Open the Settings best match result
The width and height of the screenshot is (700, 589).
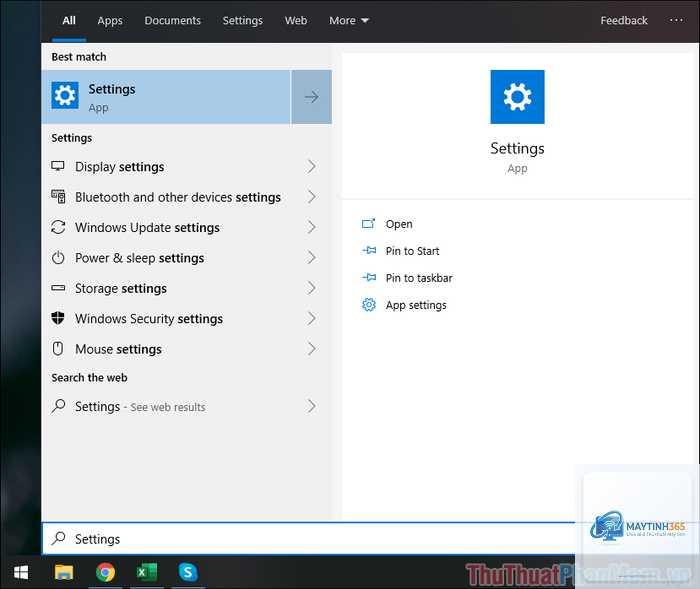(166, 97)
